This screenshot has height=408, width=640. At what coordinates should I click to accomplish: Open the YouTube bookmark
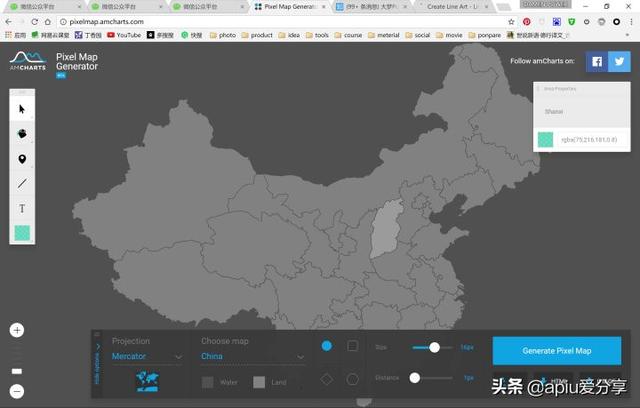click(x=124, y=35)
